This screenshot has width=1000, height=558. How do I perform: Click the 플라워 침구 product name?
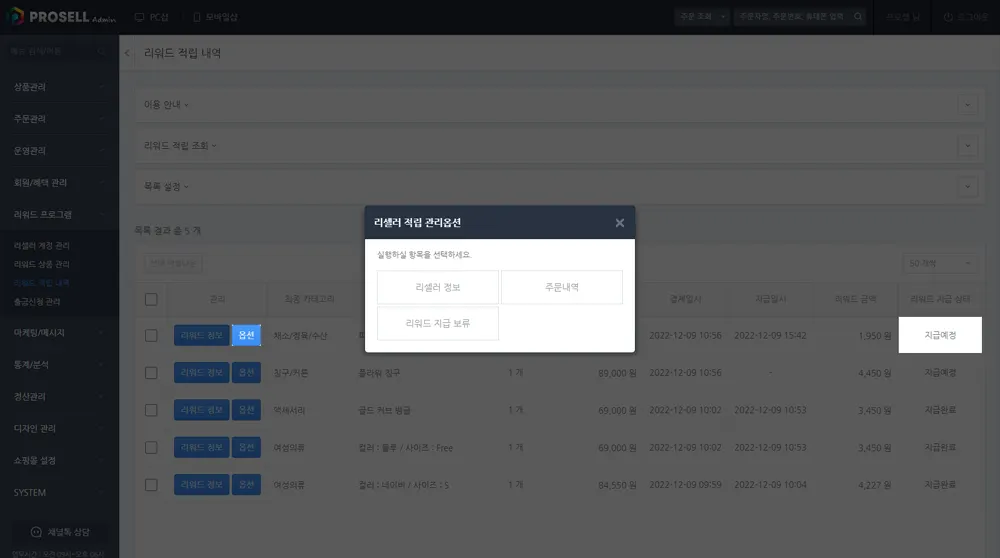coord(379,372)
